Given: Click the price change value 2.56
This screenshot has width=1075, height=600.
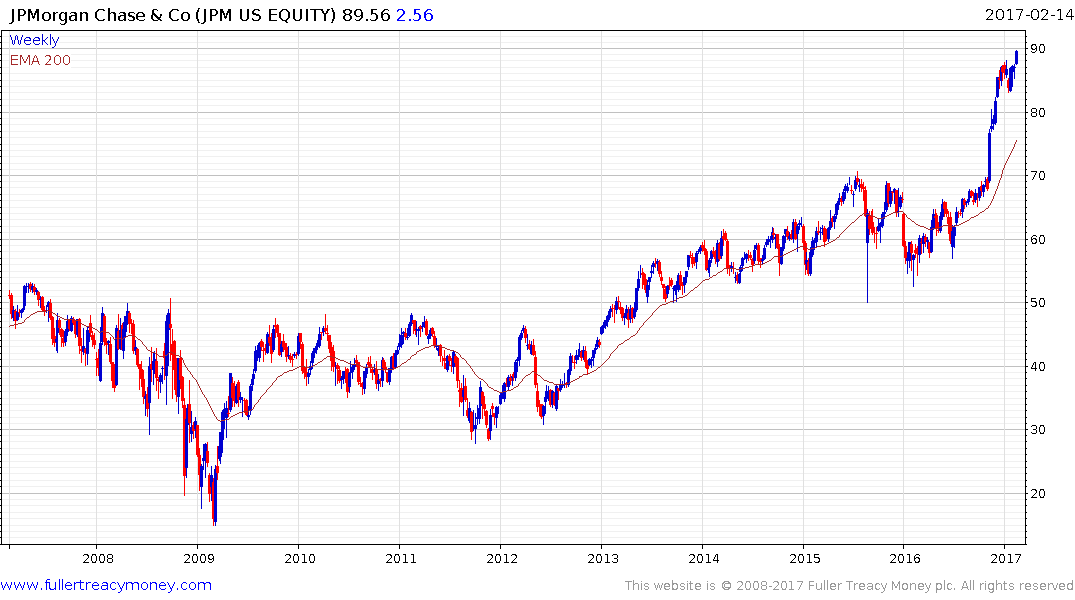Looking at the screenshot, I should [x=415, y=15].
